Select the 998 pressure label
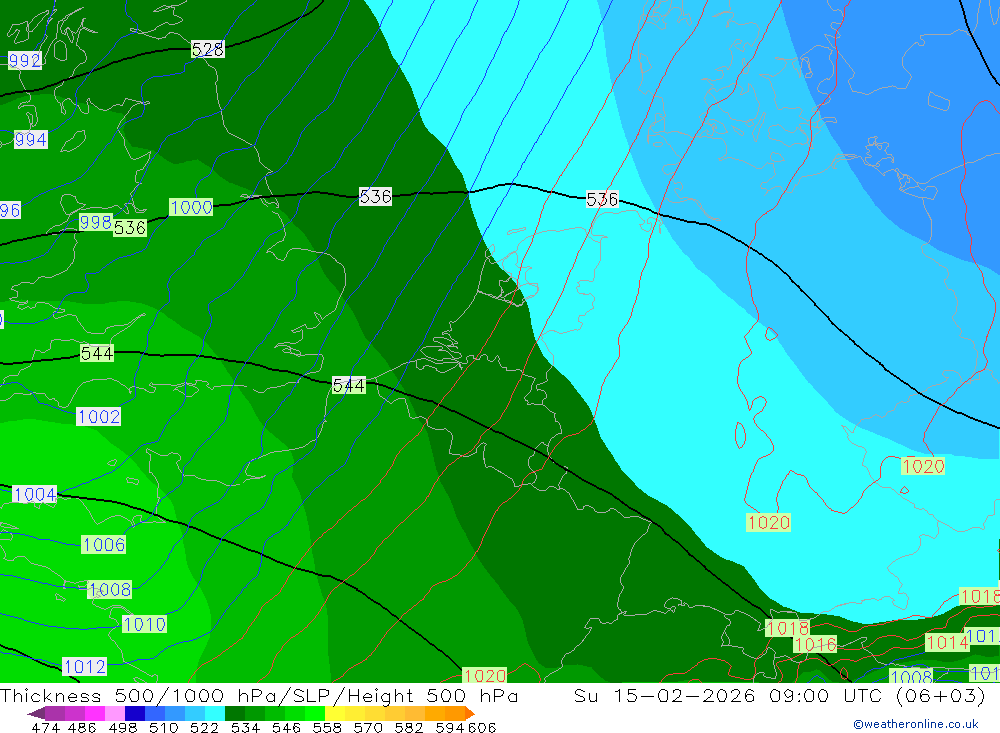The width and height of the screenshot is (1000, 733). click(96, 222)
